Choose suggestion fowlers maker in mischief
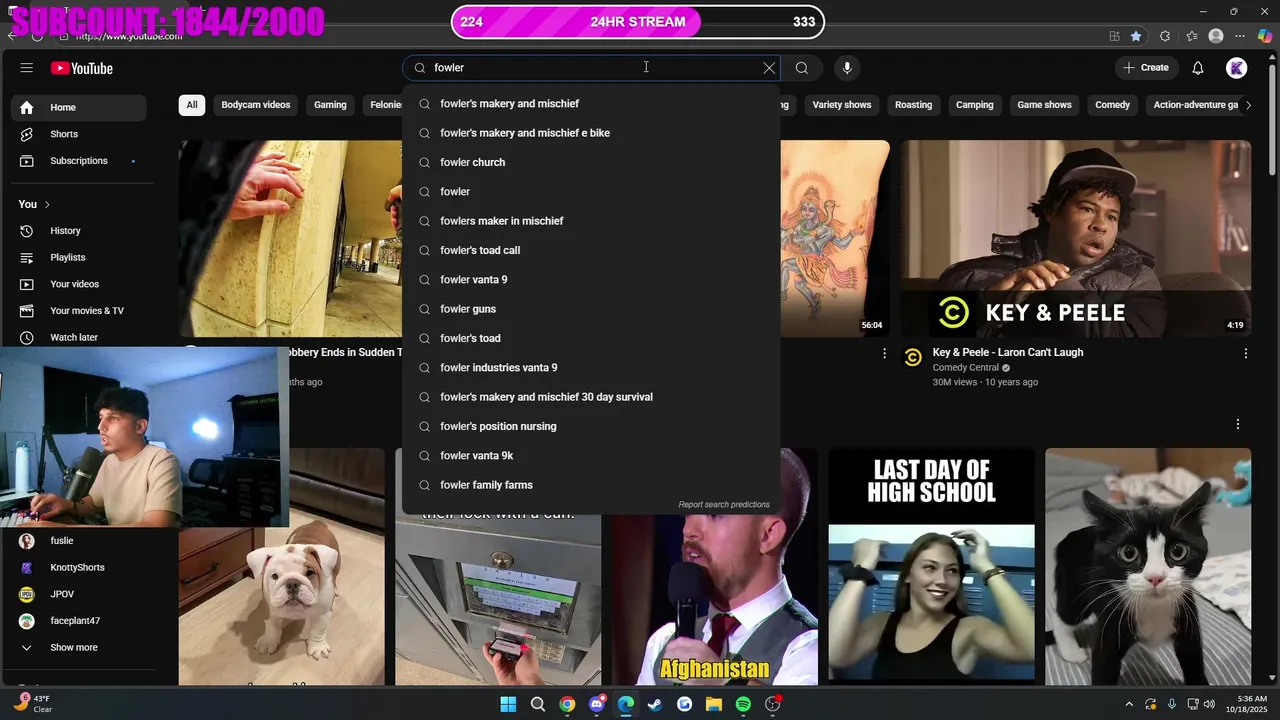 point(591,221)
